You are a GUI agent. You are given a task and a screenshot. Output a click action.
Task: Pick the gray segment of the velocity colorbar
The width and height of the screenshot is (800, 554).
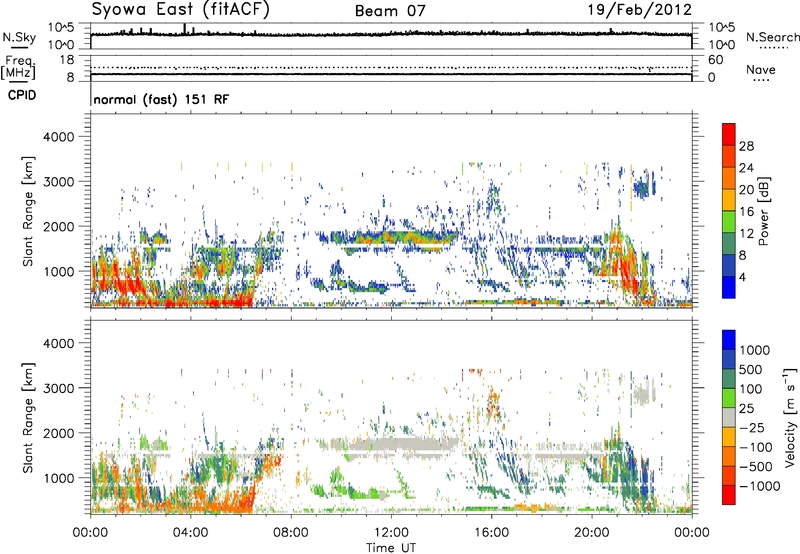tap(729, 417)
